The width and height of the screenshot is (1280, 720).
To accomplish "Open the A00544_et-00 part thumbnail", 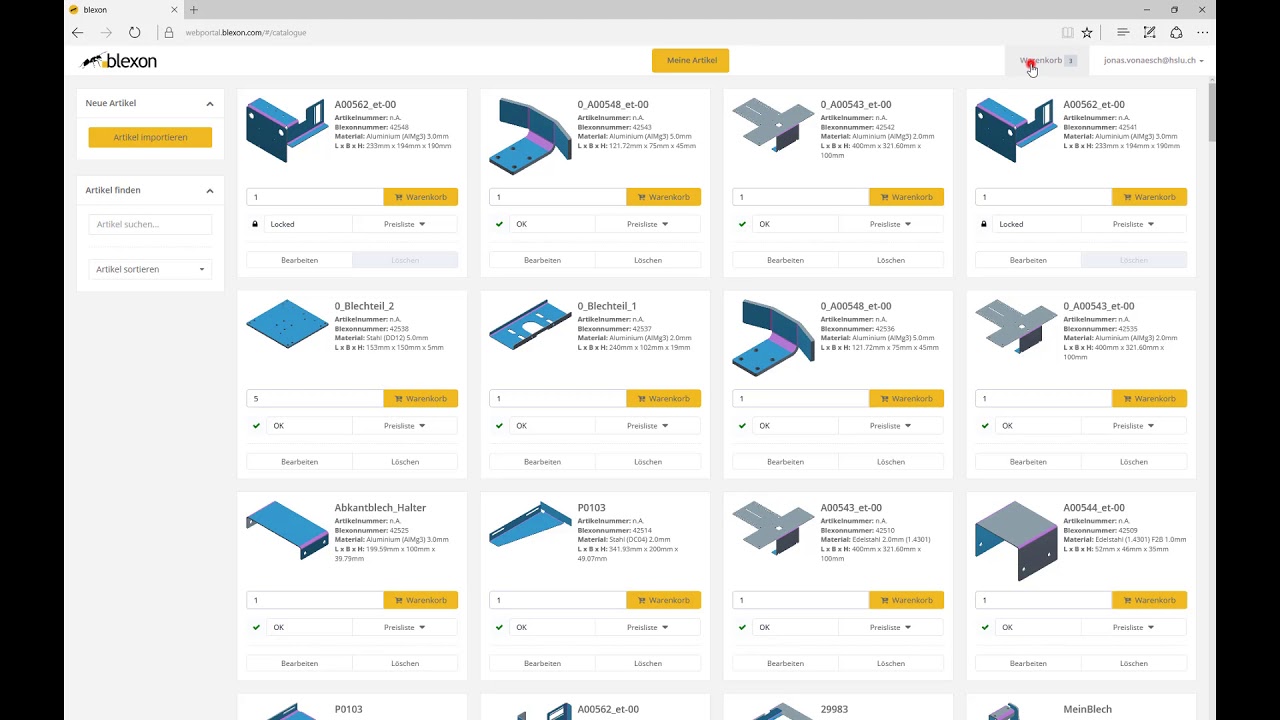I will coord(1016,541).
